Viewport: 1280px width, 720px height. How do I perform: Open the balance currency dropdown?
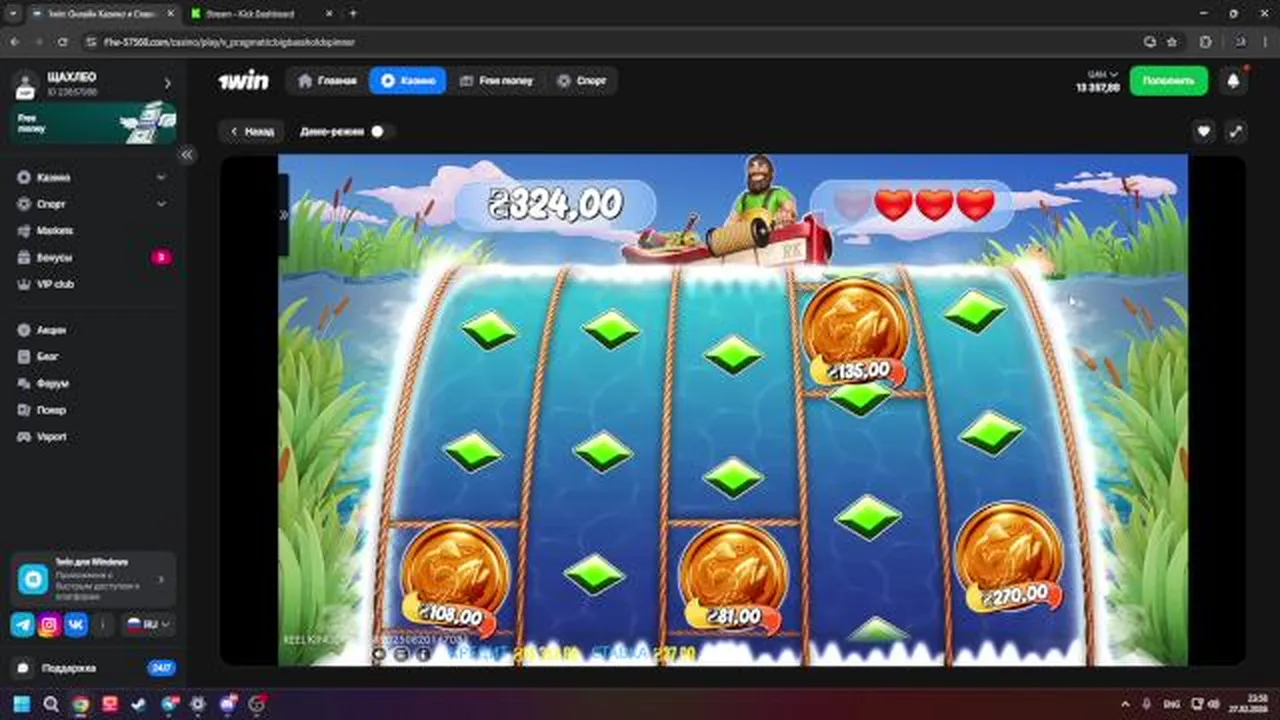[x=1103, y=74]
